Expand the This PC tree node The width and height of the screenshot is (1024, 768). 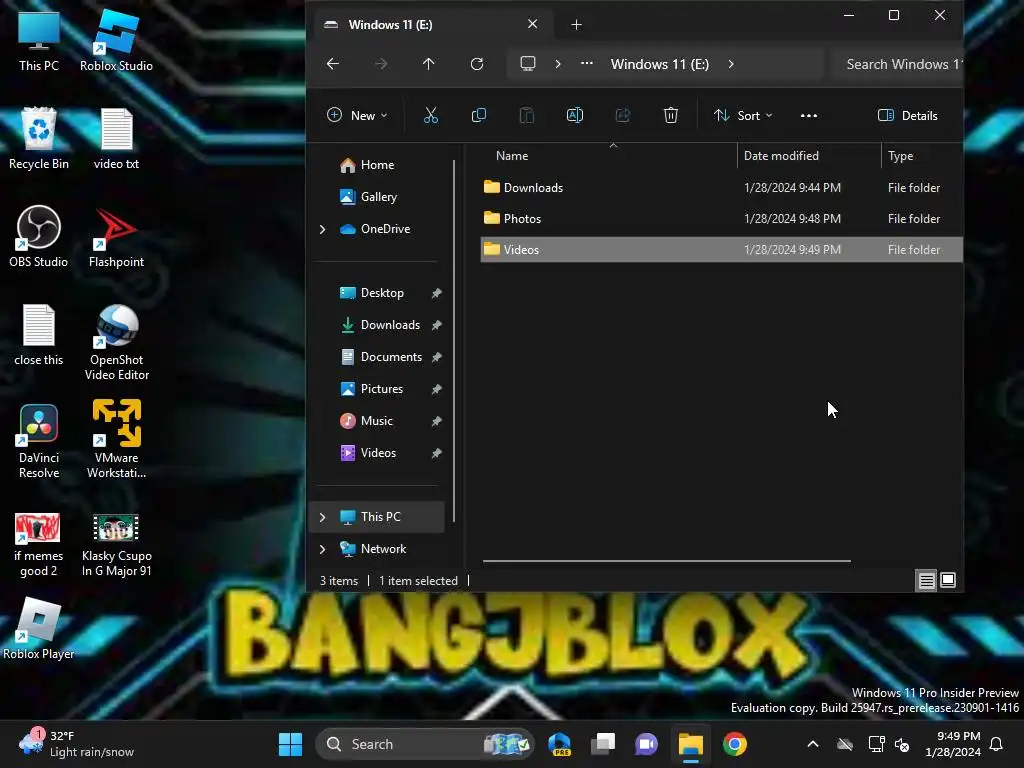(322, 517)
